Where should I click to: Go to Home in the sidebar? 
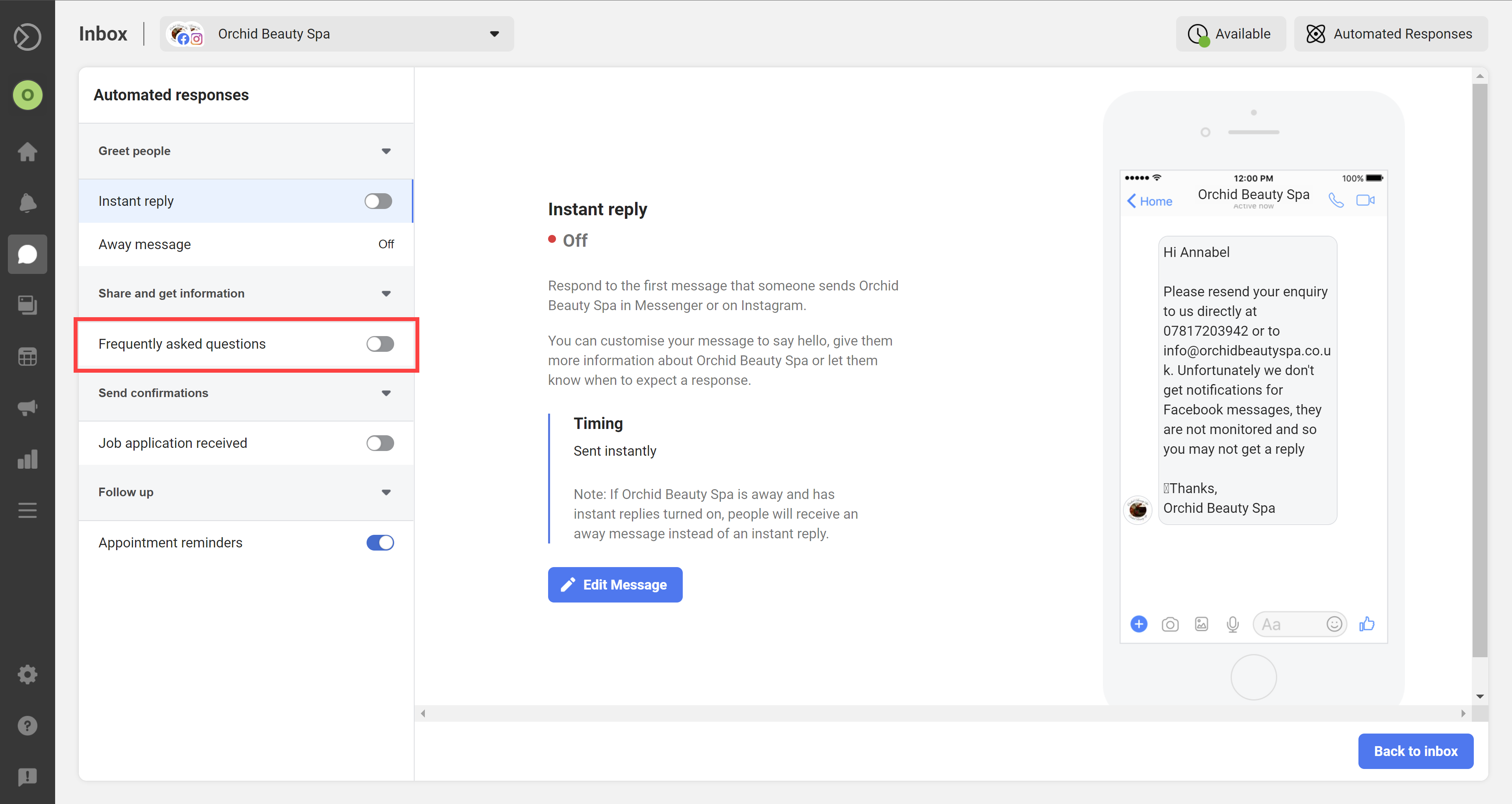[x=27, y=151]
